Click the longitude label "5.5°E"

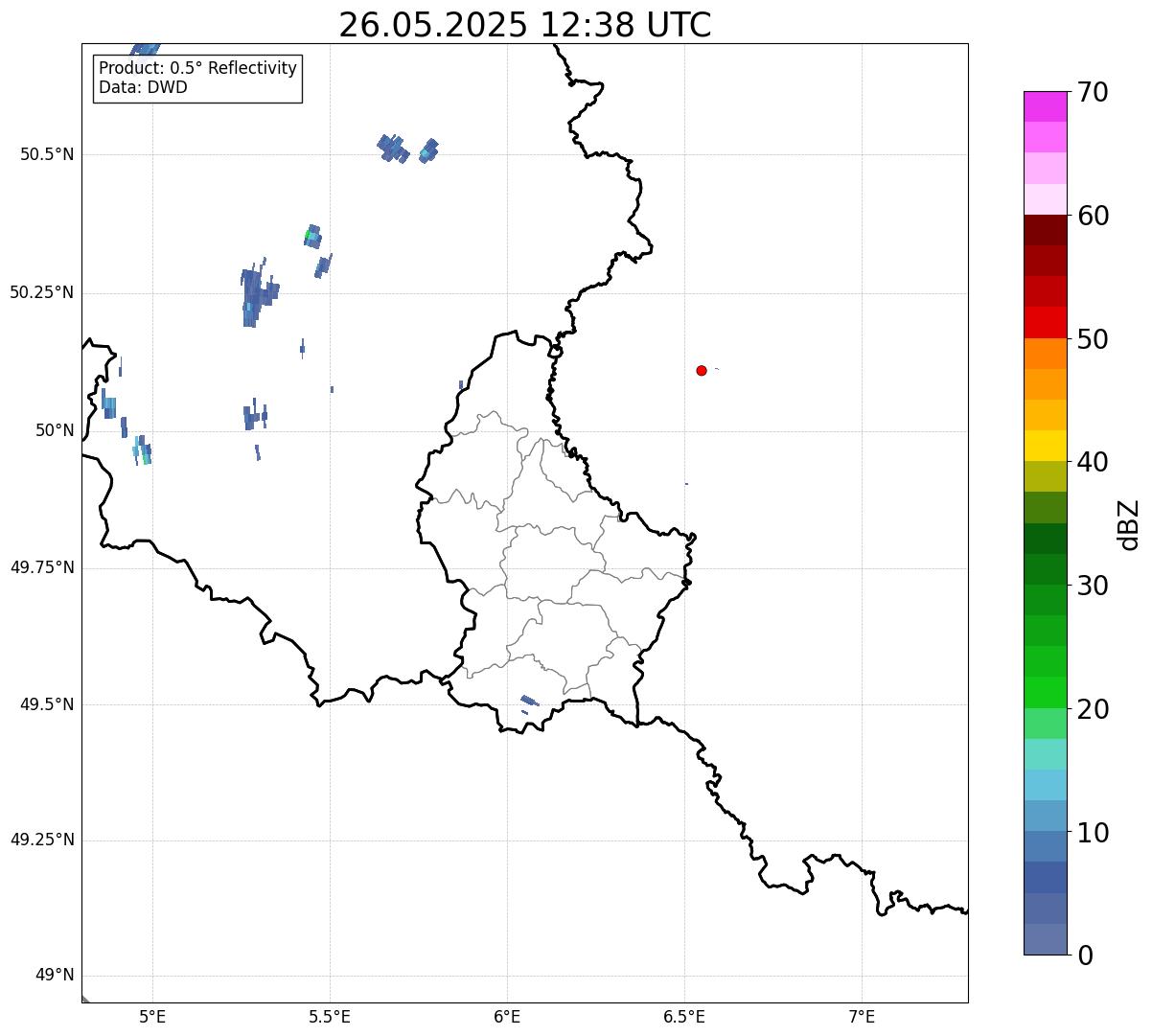click(330, 1016)
